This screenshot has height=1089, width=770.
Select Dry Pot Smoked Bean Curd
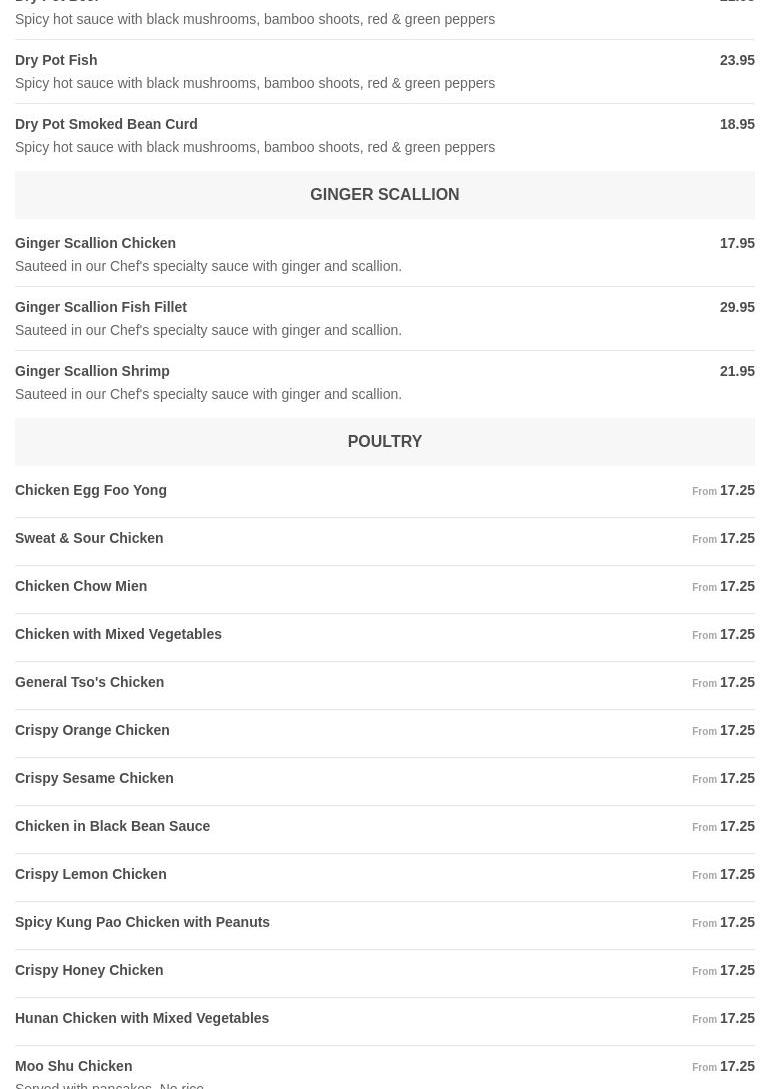[106, 124]
